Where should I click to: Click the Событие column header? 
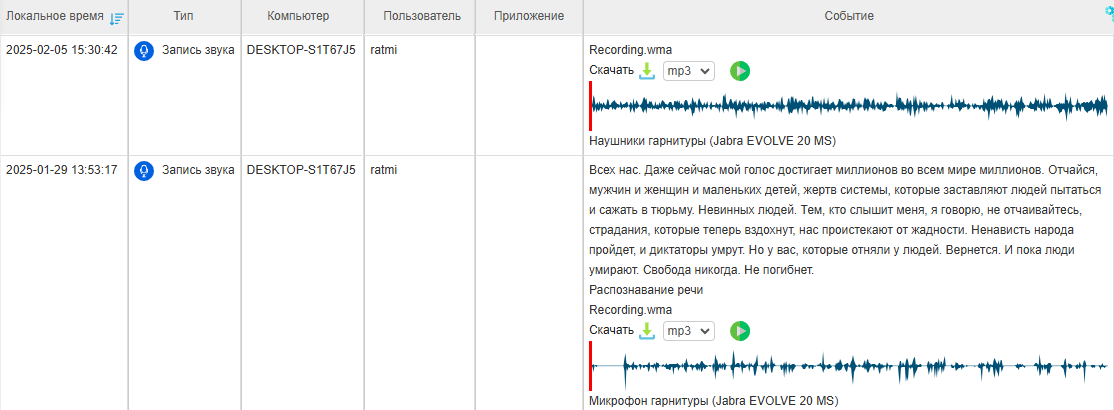[849, 16]
